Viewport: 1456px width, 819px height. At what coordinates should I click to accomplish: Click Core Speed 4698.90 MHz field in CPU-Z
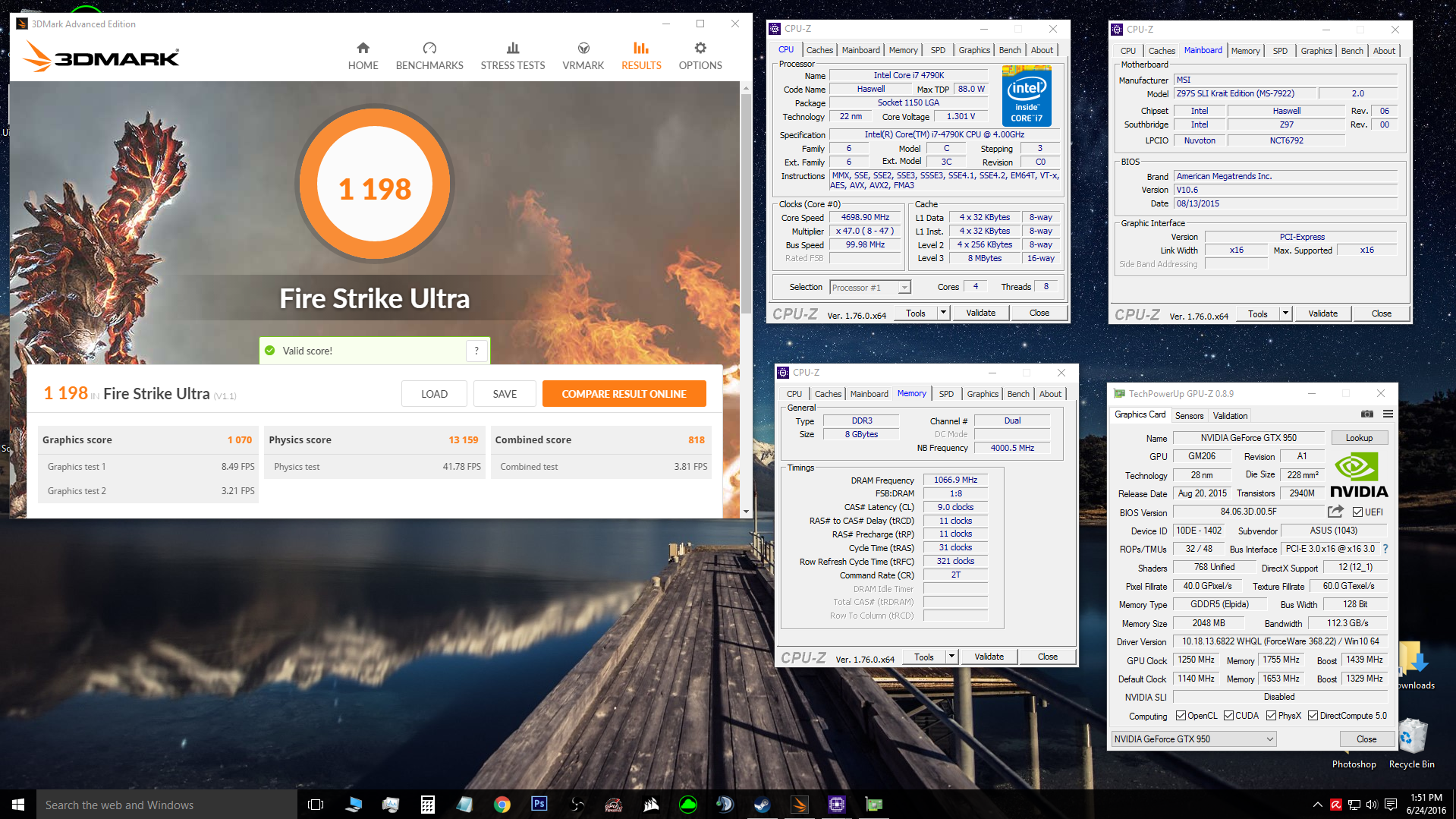point(865,218)
